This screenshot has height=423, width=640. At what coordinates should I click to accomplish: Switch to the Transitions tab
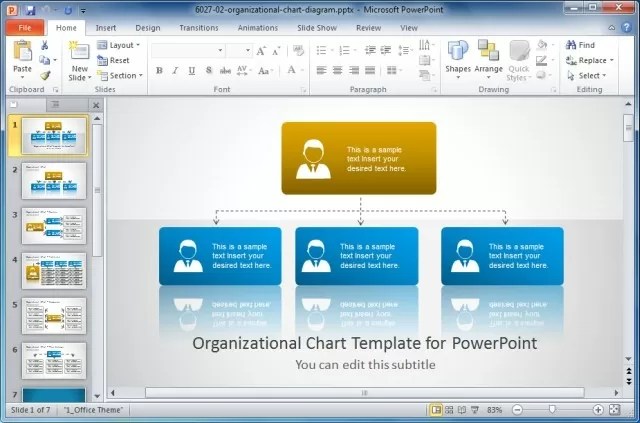(x=199, y=28)
